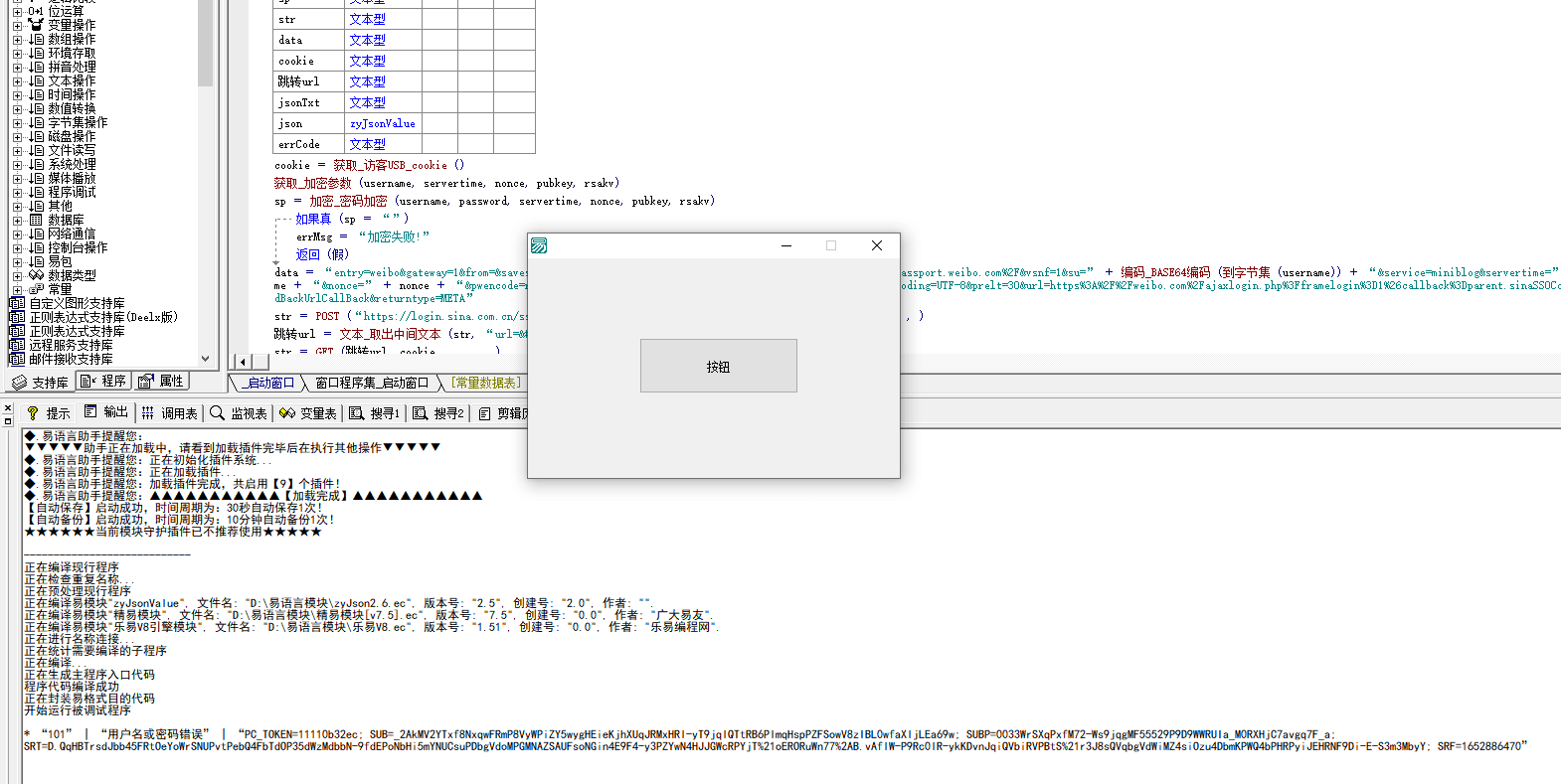1561x784 pixels.
Task: Expand the 环境存取 tree node
Action: (17, 53)
